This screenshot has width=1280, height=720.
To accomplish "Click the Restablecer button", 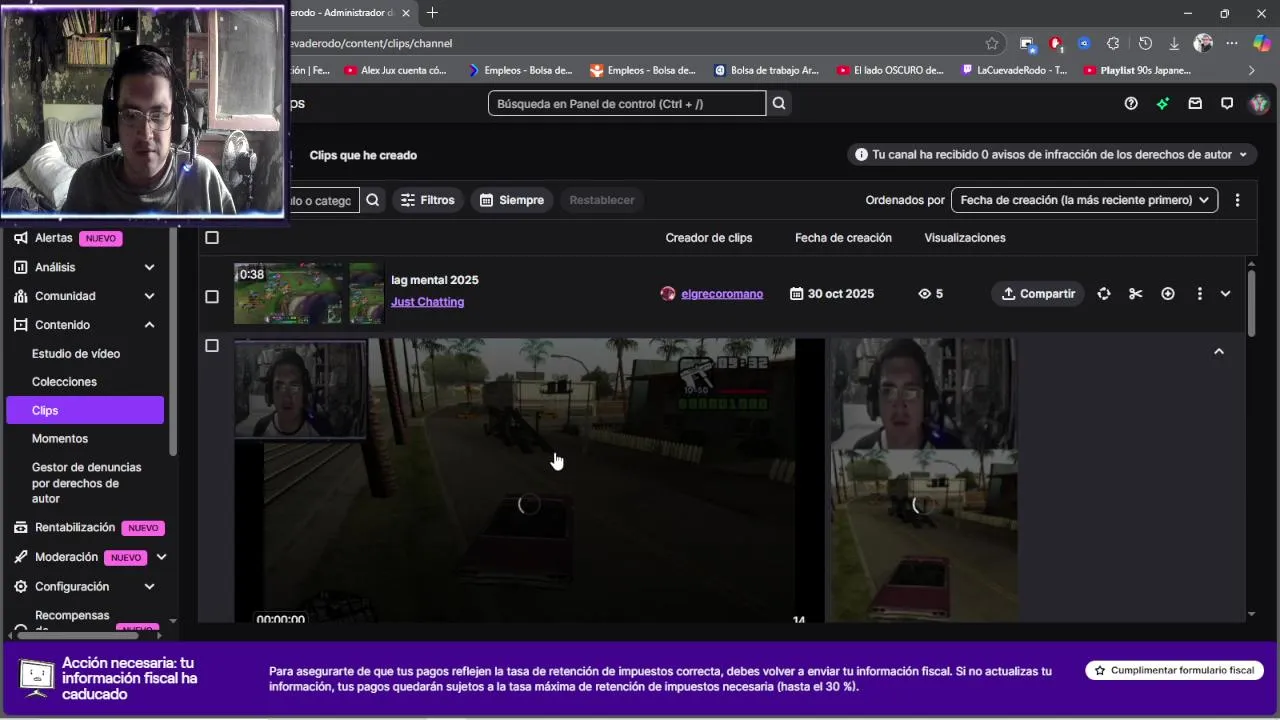I will 602,200.
